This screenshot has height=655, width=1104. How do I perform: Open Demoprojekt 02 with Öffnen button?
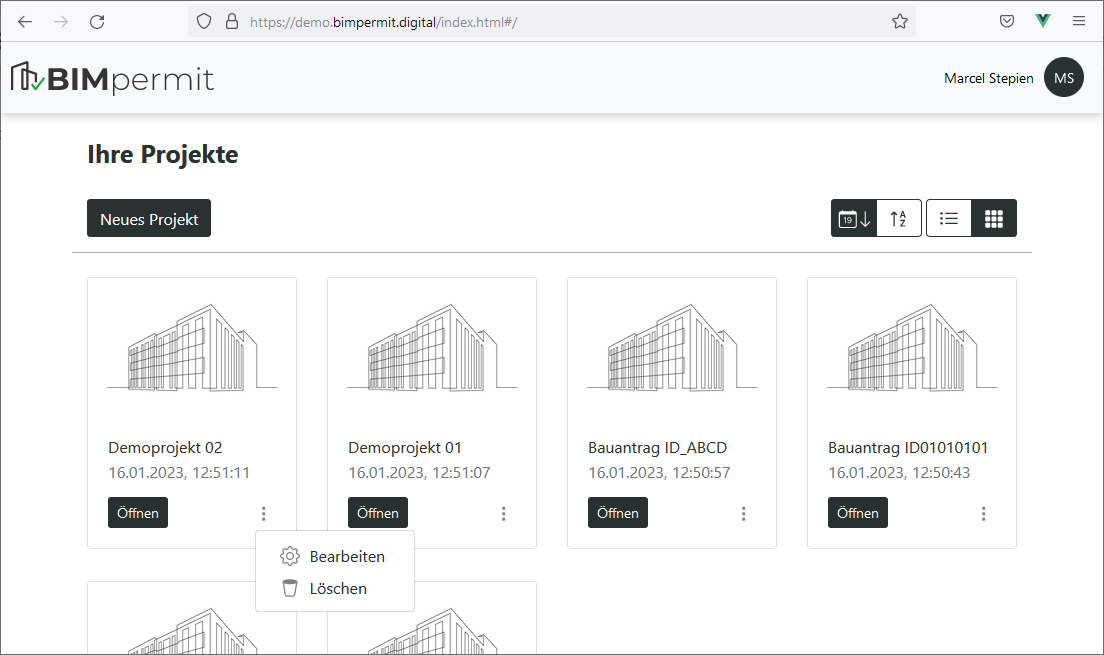138,513
